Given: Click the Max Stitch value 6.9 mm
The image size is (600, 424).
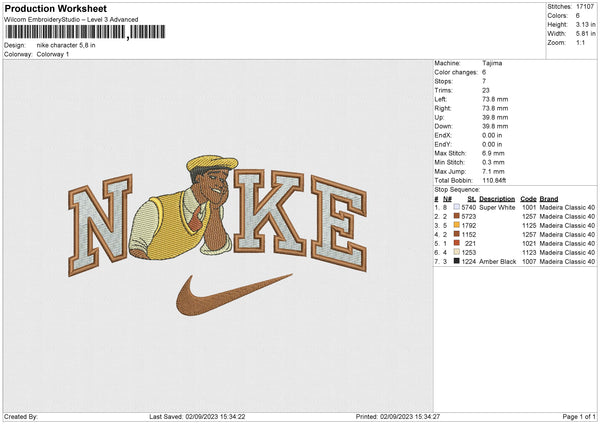Looking at the screenshot, I should click(x=493, y=153).
